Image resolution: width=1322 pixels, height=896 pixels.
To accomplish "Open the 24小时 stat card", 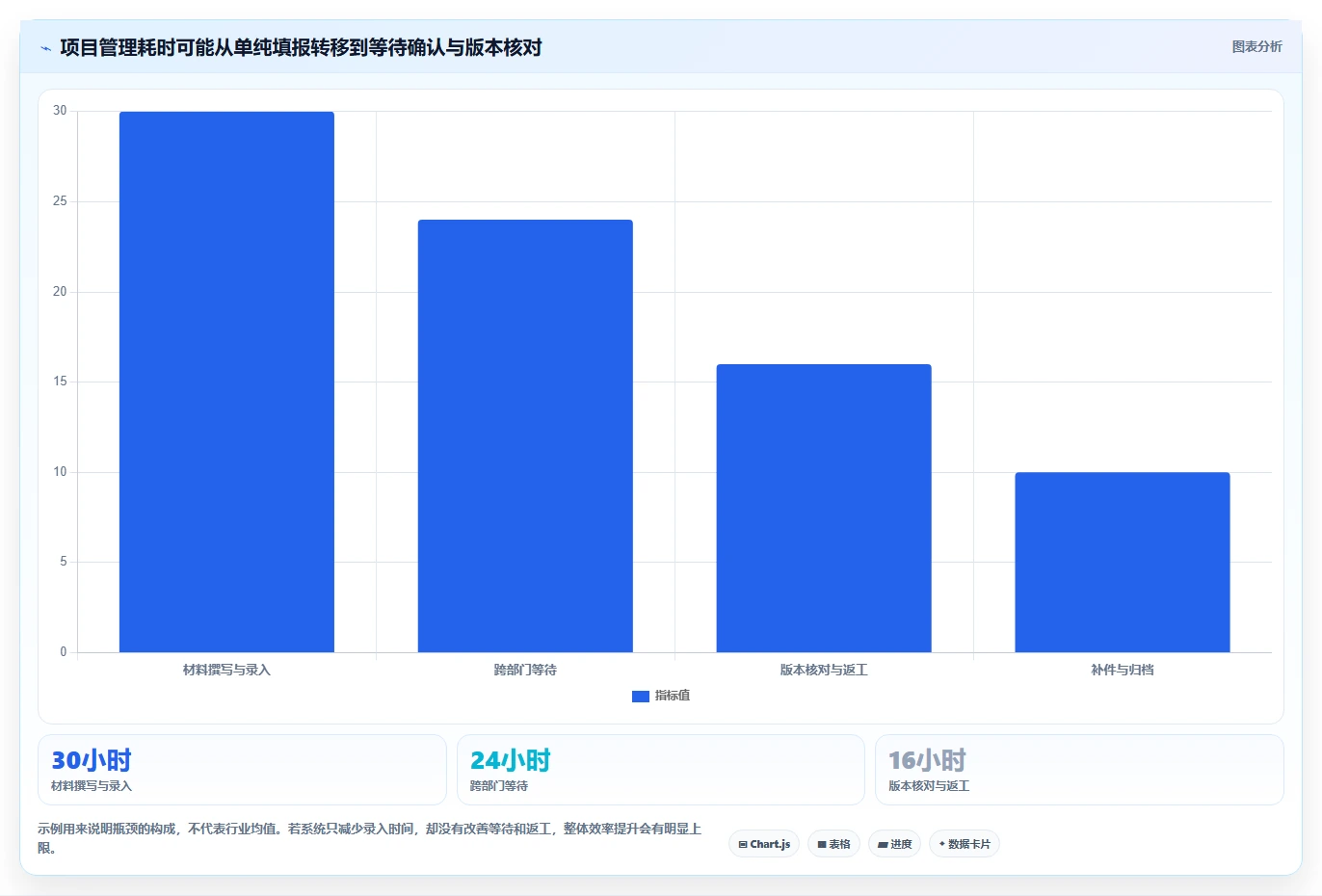I will click(660, 770).
